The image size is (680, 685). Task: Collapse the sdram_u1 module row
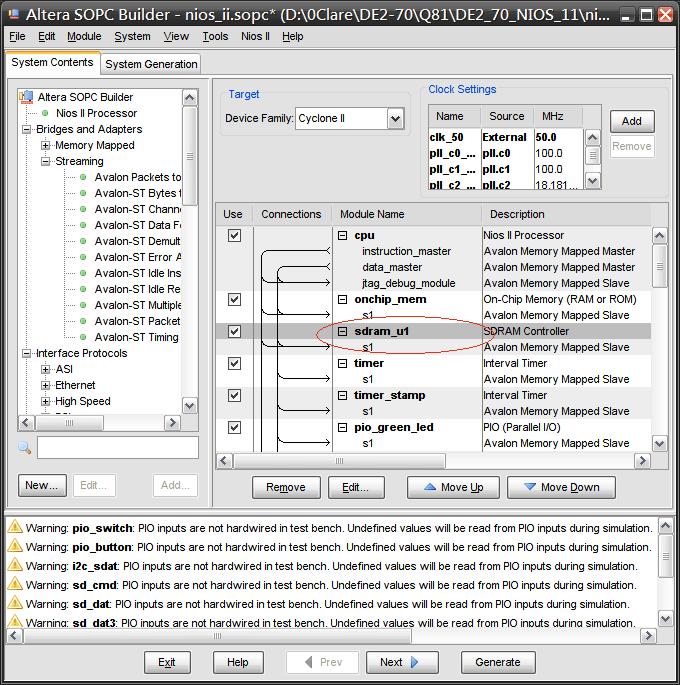click(x=343, y=331)
